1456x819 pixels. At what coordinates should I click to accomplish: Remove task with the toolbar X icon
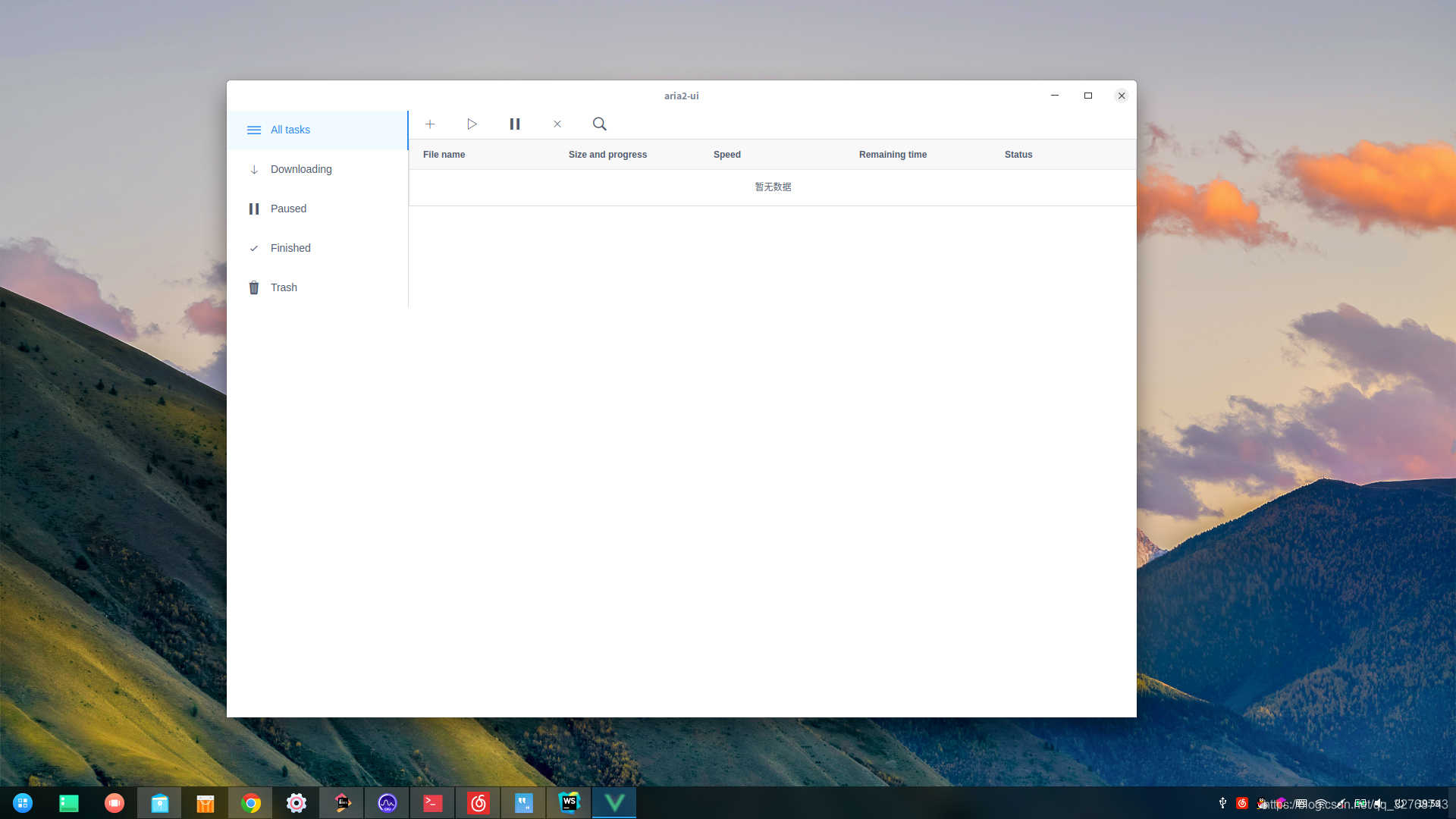557,124
